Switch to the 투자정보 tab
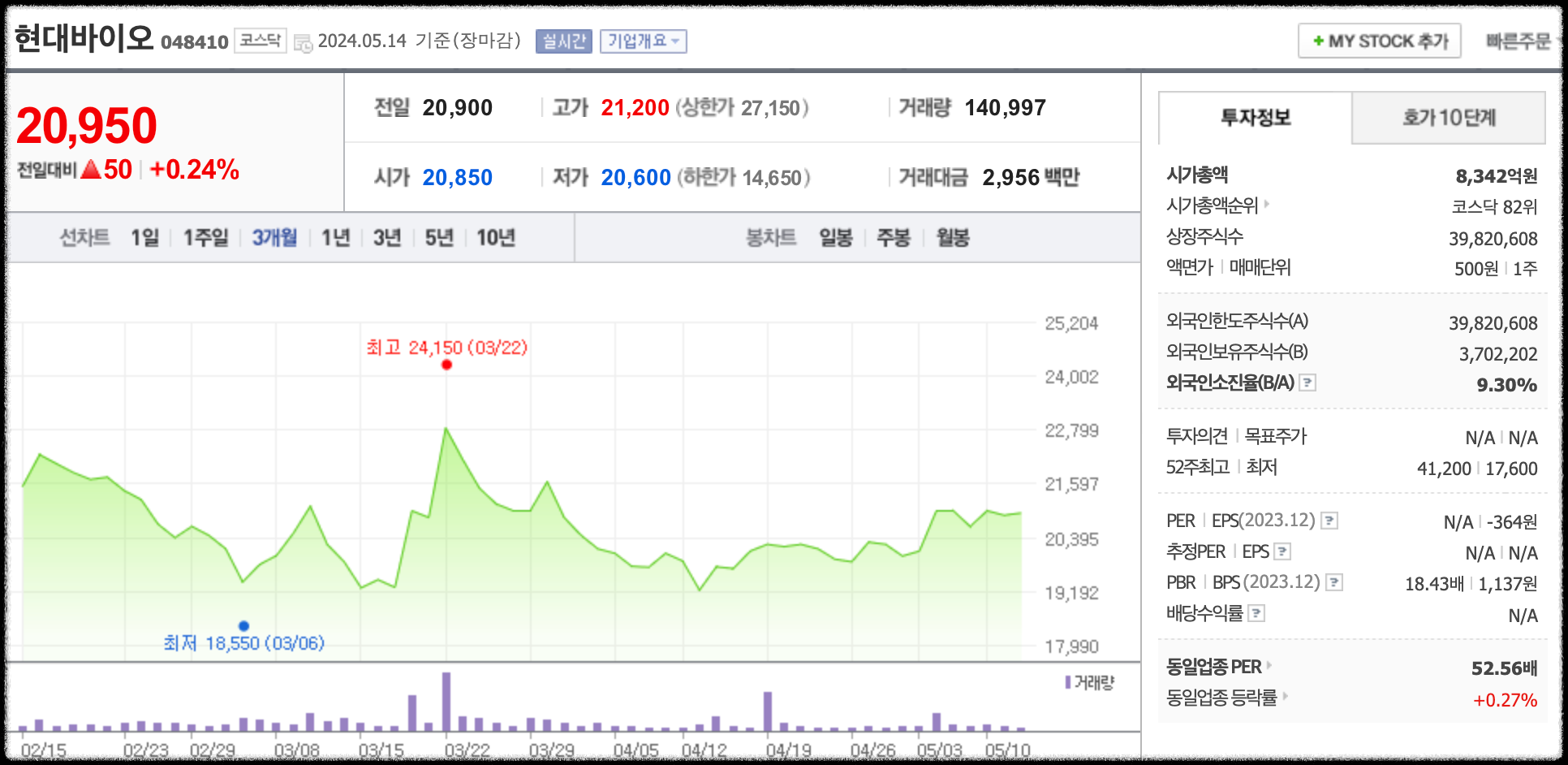This screenshot has height=765, width=1568. [1255, 118]
